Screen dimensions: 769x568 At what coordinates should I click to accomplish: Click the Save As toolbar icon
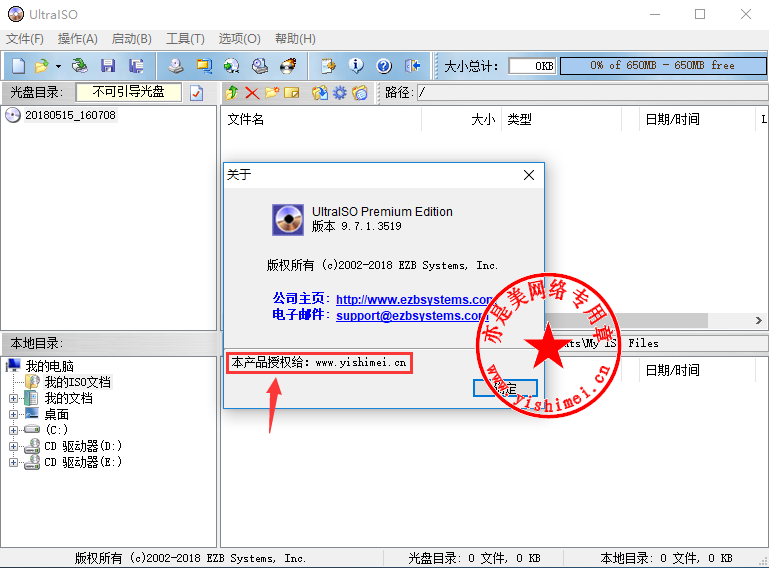tap(136, 66)
